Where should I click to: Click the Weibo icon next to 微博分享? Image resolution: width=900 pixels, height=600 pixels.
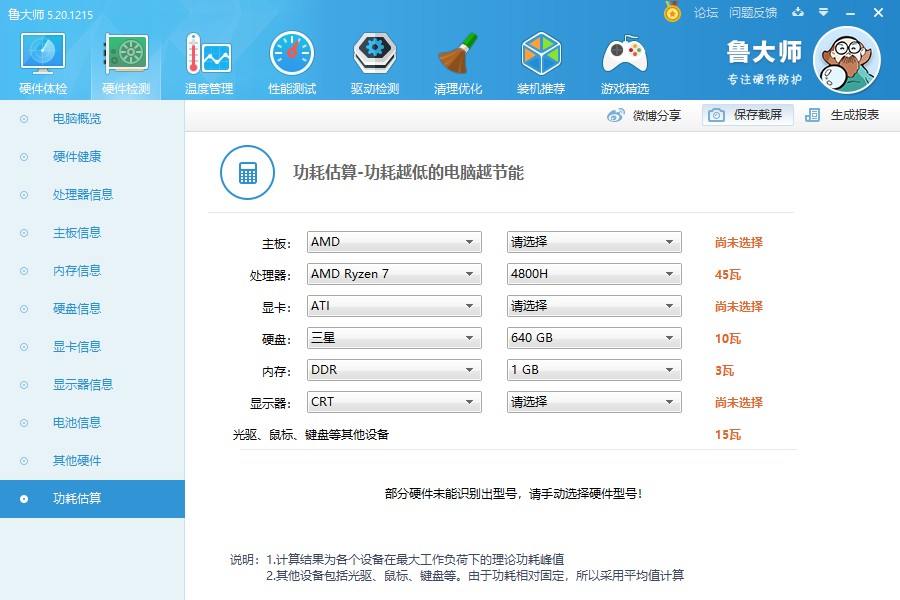pyautogui.click(x=615, y=115)
